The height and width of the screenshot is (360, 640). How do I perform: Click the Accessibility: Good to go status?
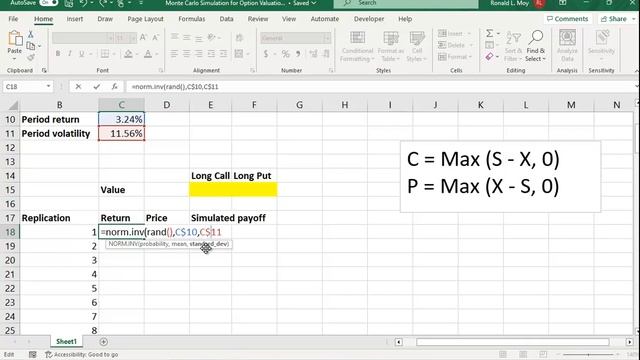(82, 354)
